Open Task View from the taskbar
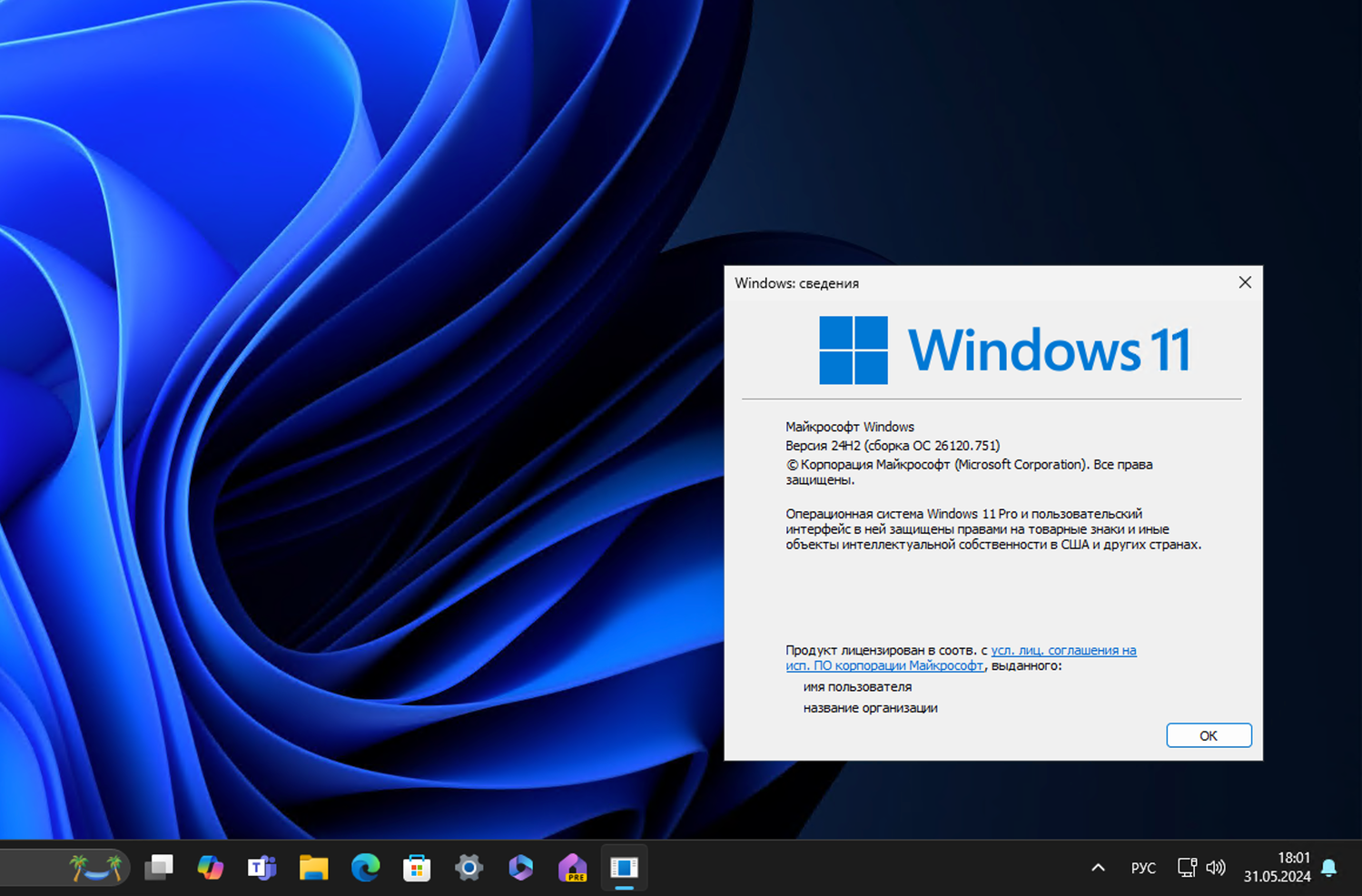Image resolution: width=1362 pixels, height=896 pixels. [159, 868]
